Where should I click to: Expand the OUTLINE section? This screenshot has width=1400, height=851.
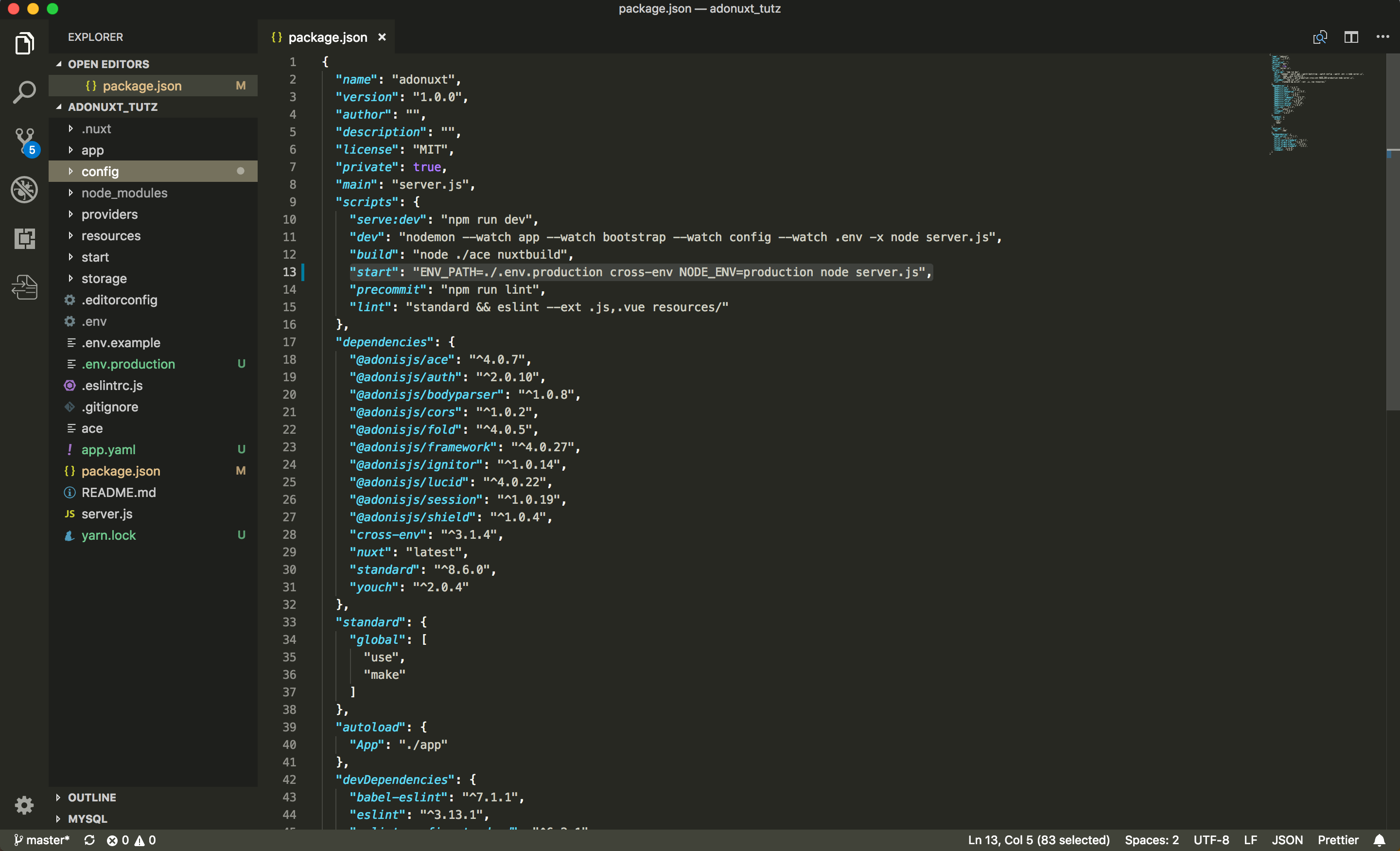[x=152, y=798]
